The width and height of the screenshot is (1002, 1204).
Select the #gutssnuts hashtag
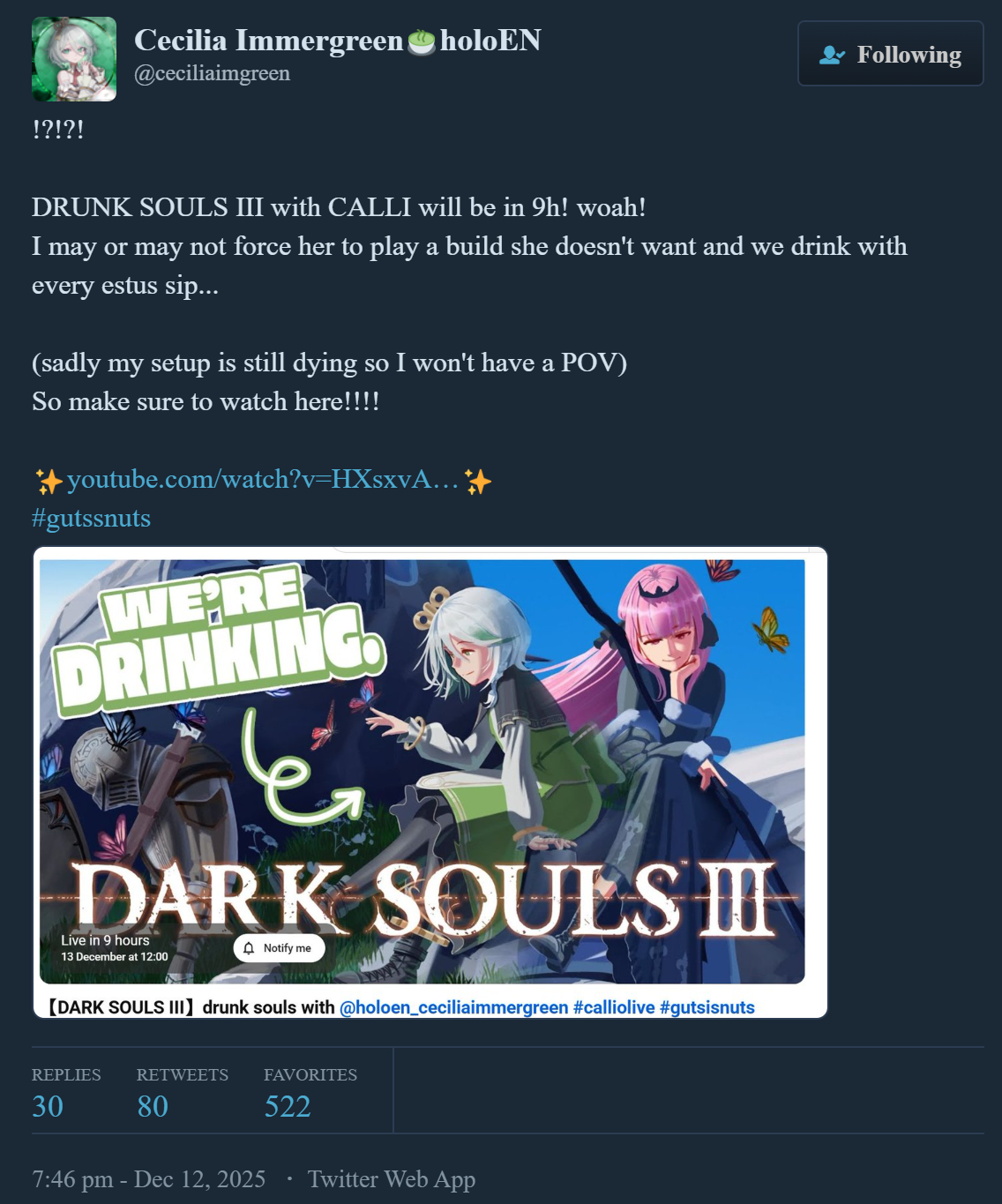[91, 518]
